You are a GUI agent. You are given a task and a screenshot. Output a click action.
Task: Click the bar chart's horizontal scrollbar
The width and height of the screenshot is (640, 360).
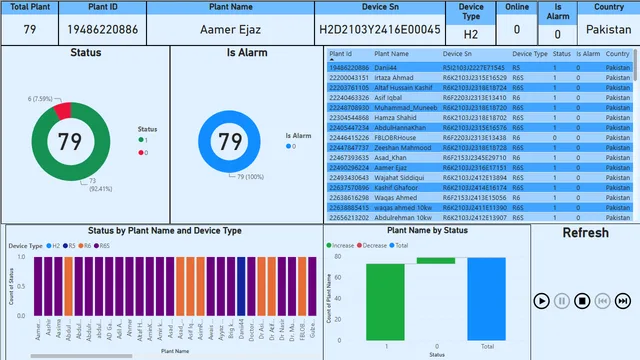[x=81, y=356]
